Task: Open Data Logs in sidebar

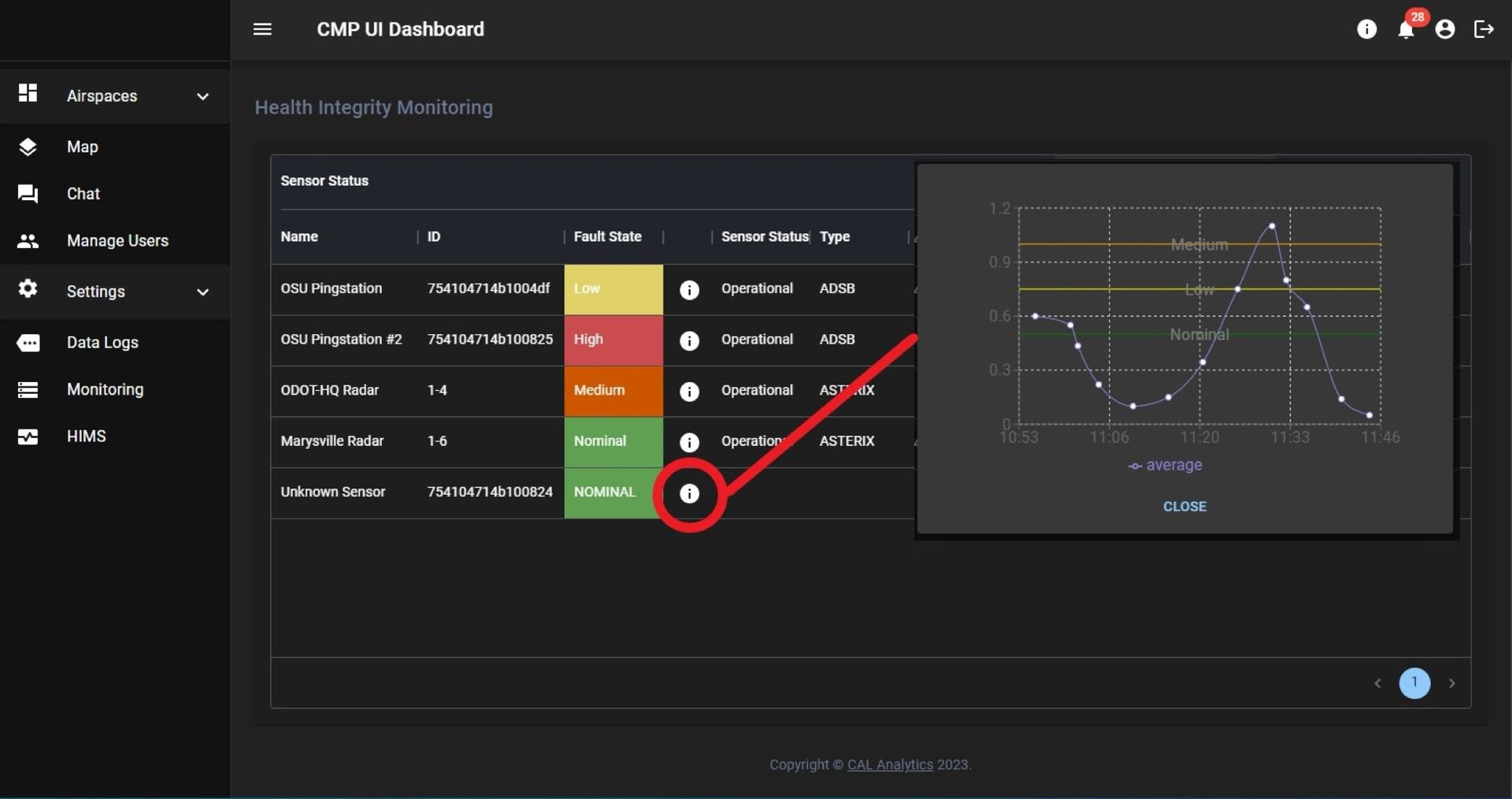Action: (x=102, y=343)
